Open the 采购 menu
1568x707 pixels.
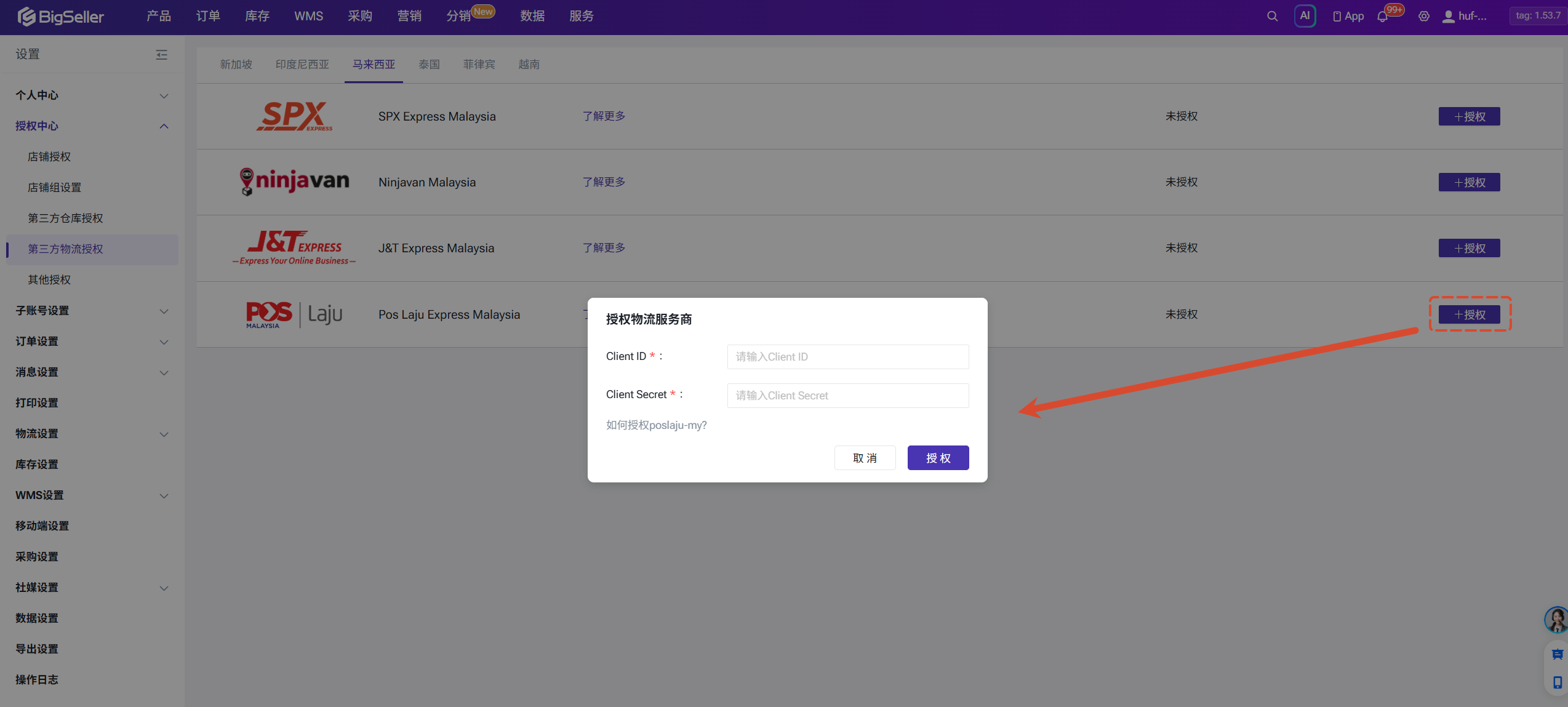pyautogui.click(x=360, y=16)
